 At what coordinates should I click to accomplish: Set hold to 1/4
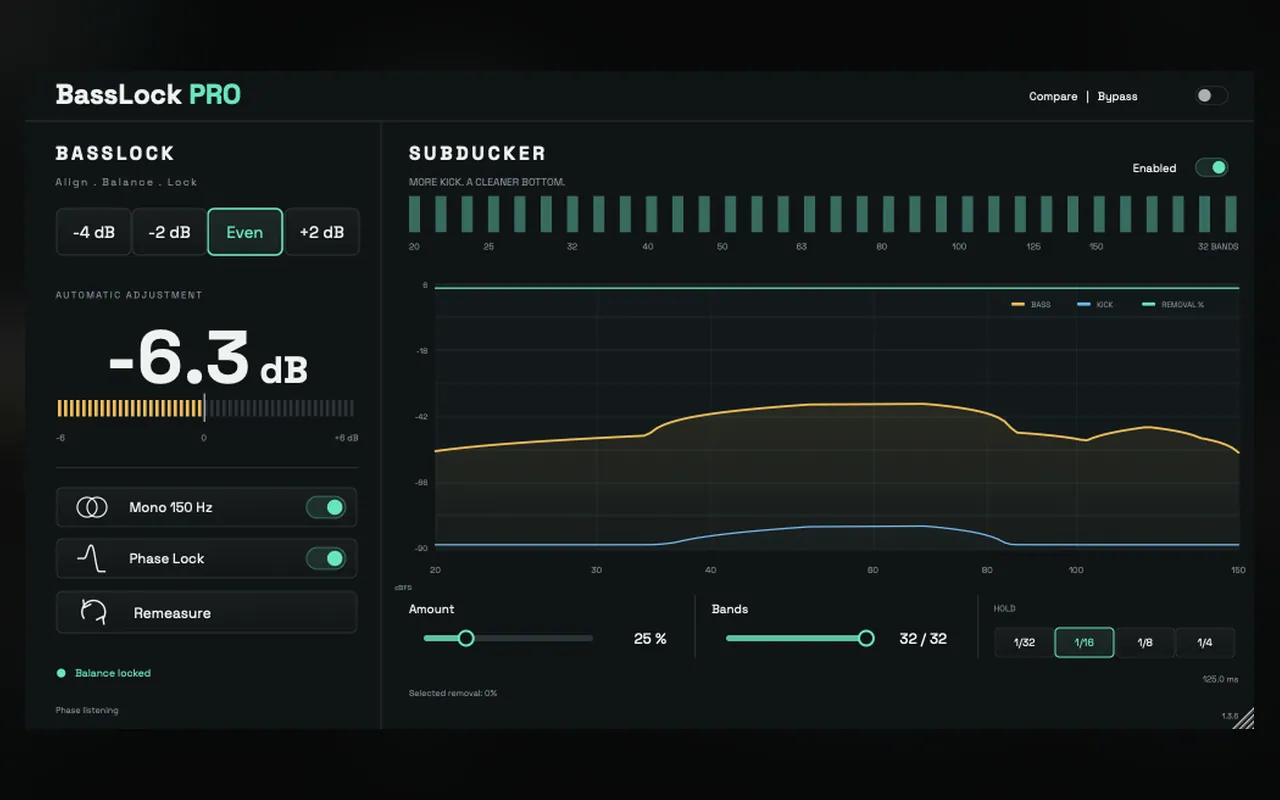click(x=1205, y=642)
